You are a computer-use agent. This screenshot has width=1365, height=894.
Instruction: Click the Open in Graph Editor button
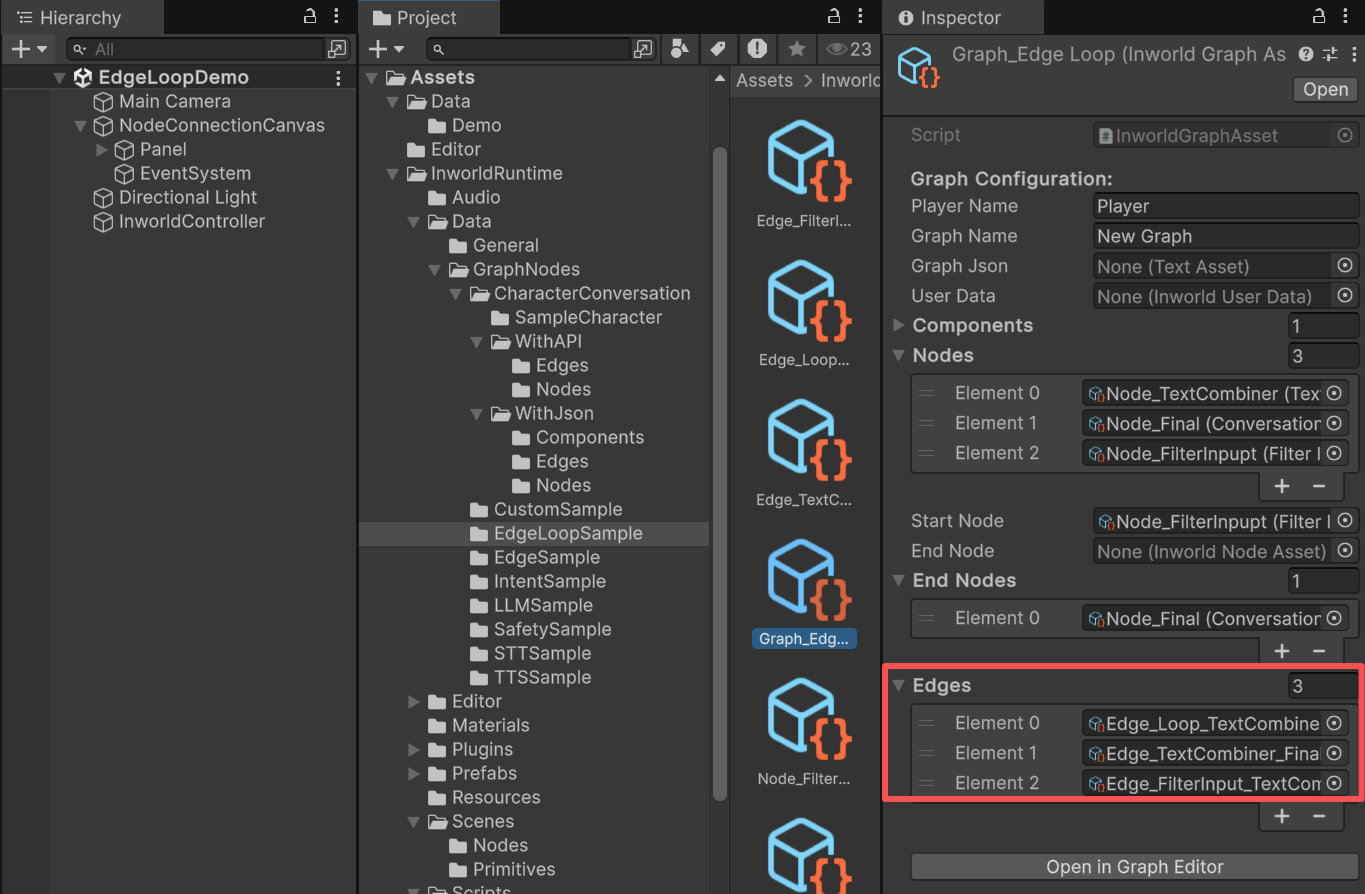[x=1134, y=867]
